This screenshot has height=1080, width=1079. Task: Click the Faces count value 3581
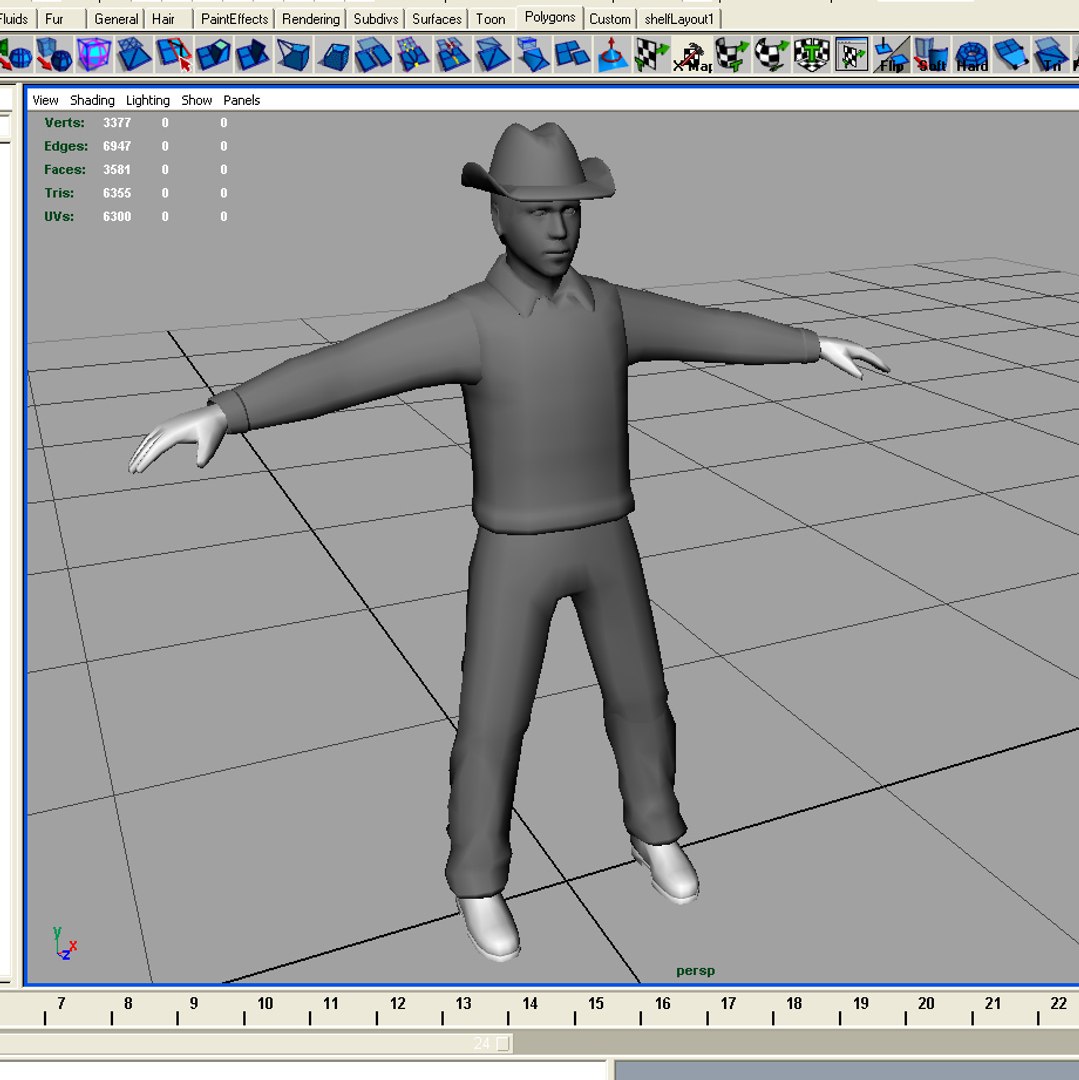[117, 169]
